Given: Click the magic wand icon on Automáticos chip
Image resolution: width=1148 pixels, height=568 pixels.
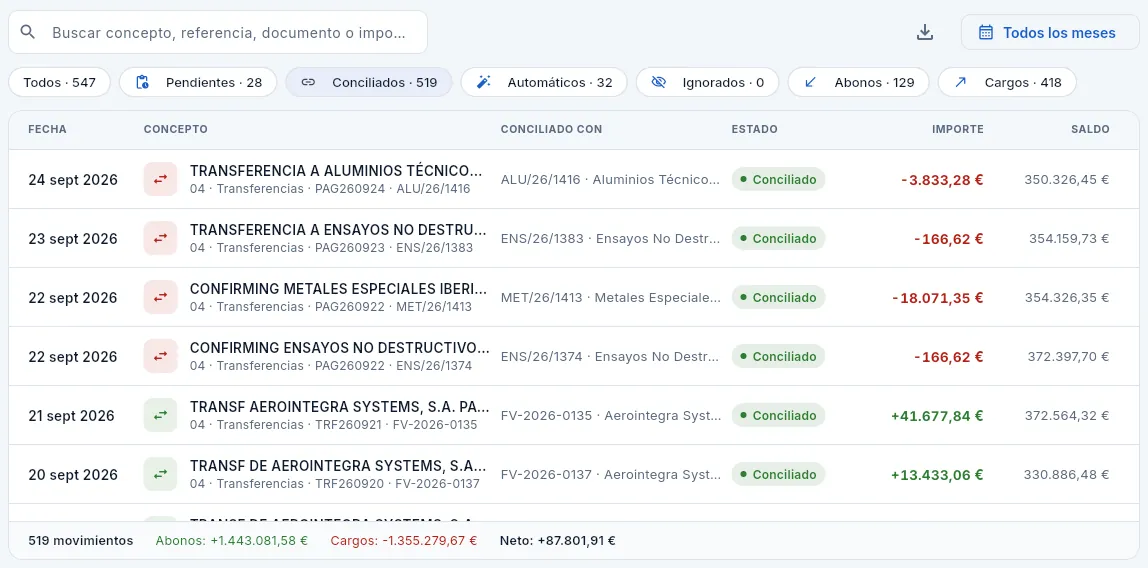Looking at the screenshot, I should pos(483,83).
